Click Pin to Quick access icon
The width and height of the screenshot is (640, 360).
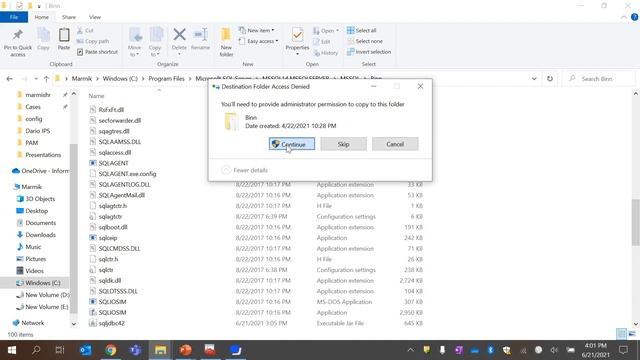point(18,42)
